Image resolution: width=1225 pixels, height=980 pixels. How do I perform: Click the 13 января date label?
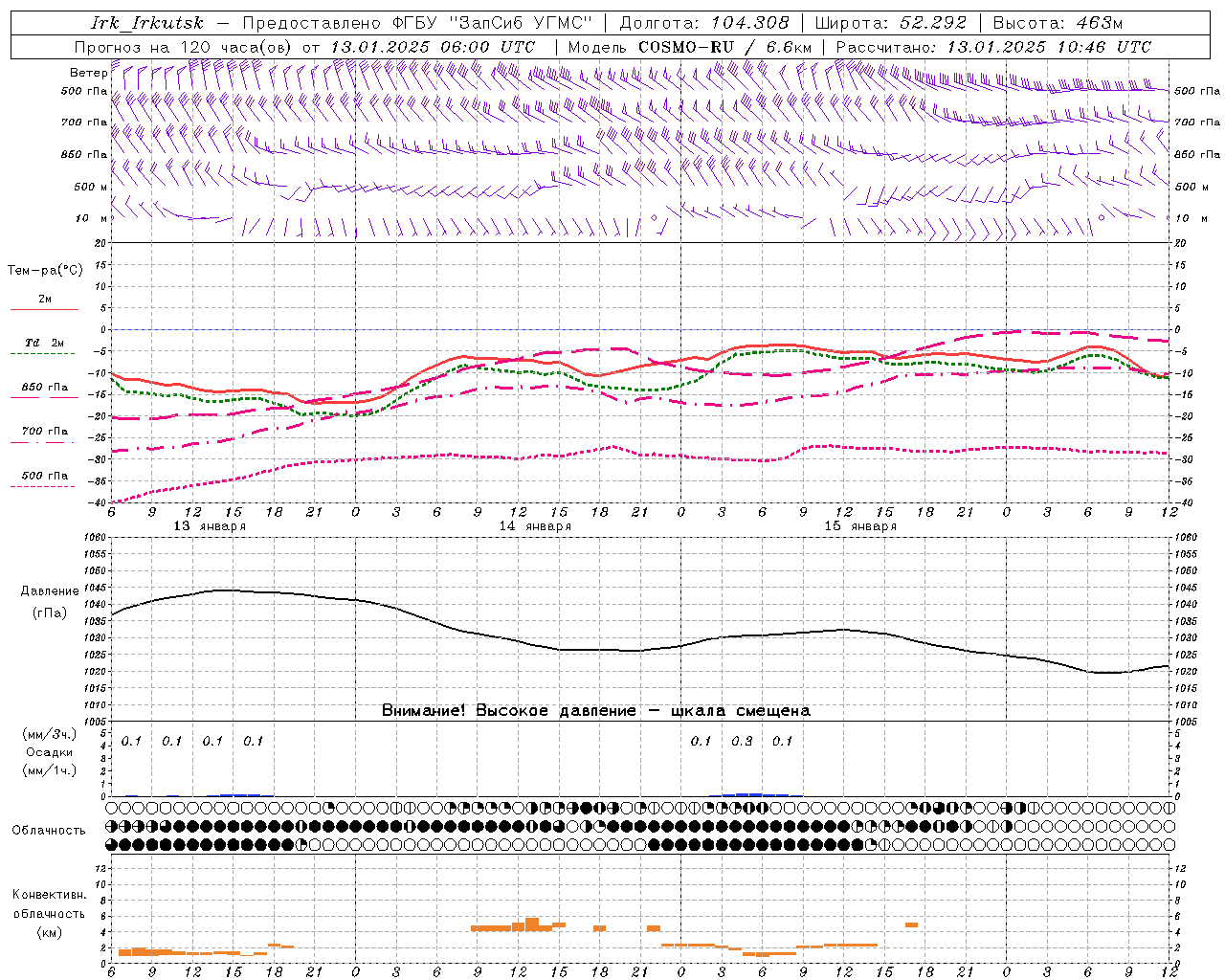click(x=210, y=526)
